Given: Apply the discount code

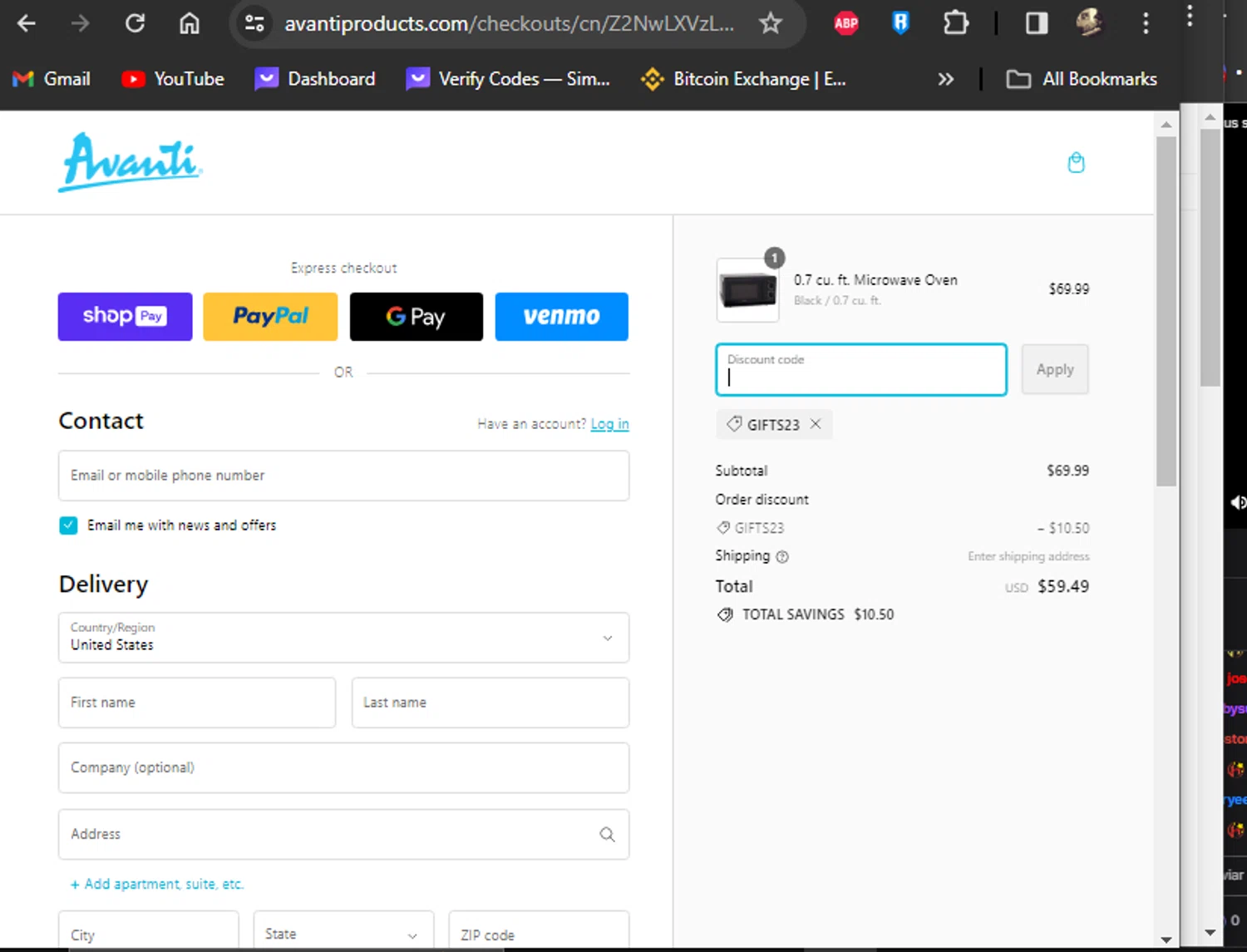Looking at the screenshot, I should pos(1055,369).
